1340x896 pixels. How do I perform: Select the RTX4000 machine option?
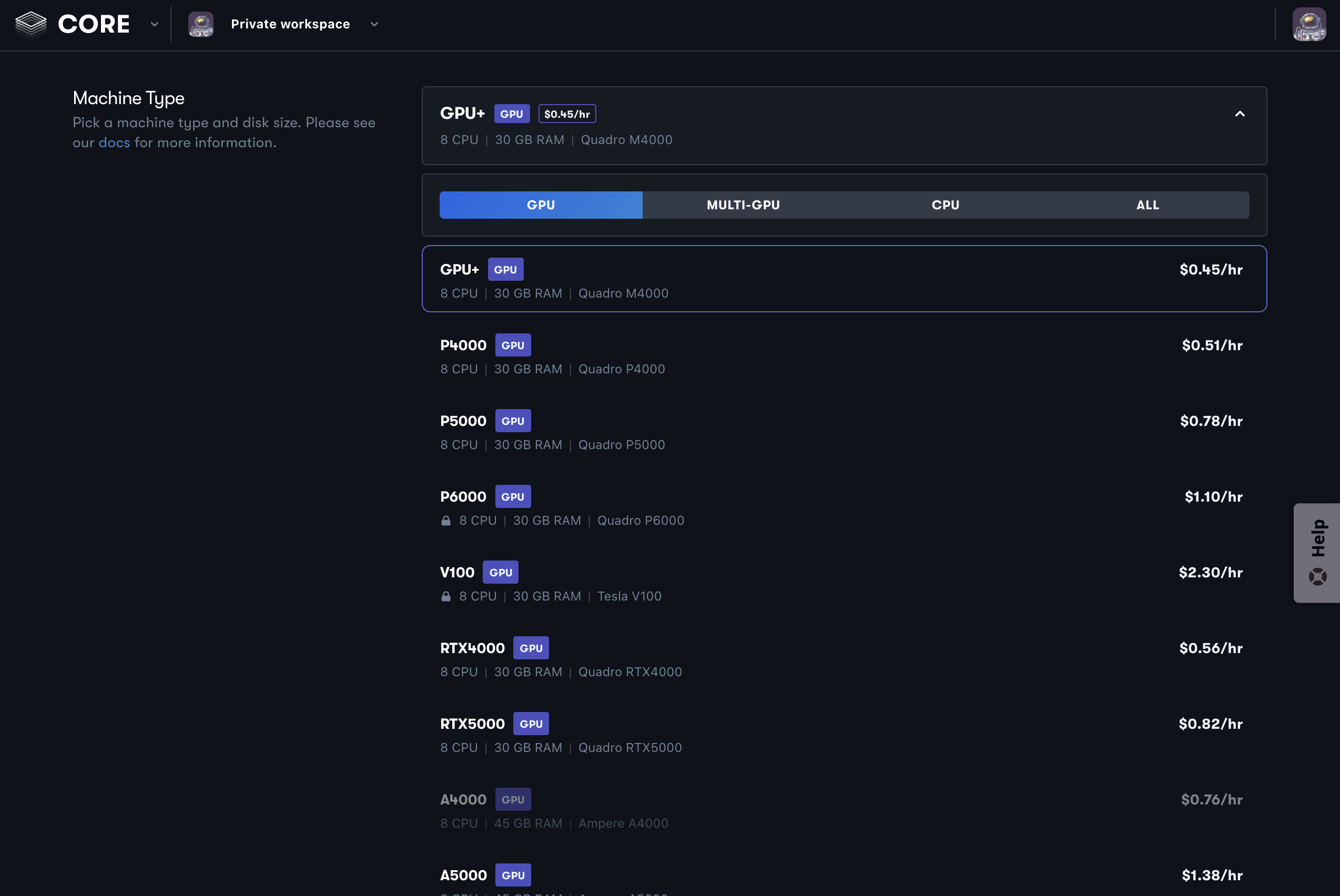coord(844,658)
